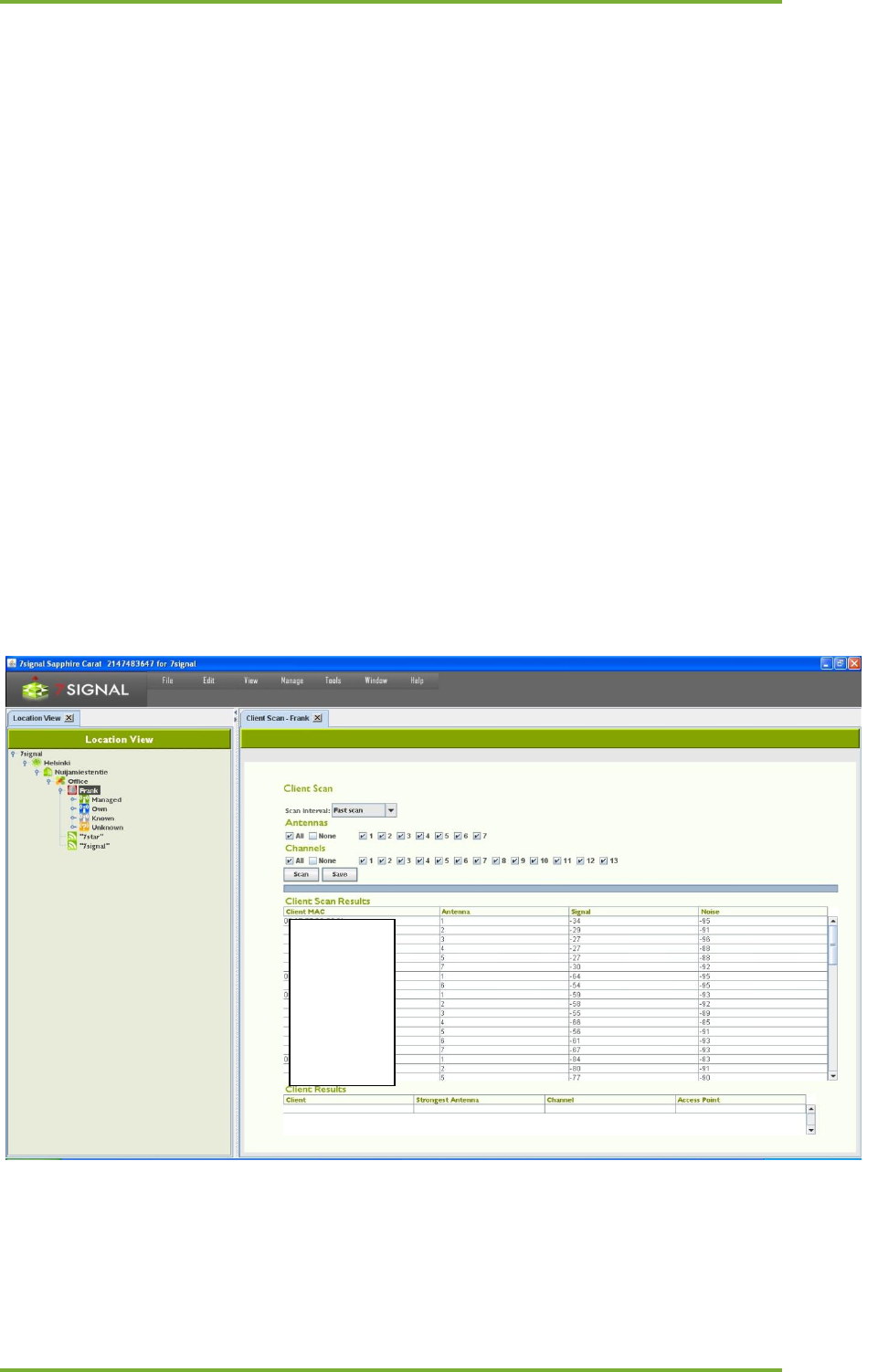Expand the Known tree node
The image size is (878, 1372).
pos(73,818)
